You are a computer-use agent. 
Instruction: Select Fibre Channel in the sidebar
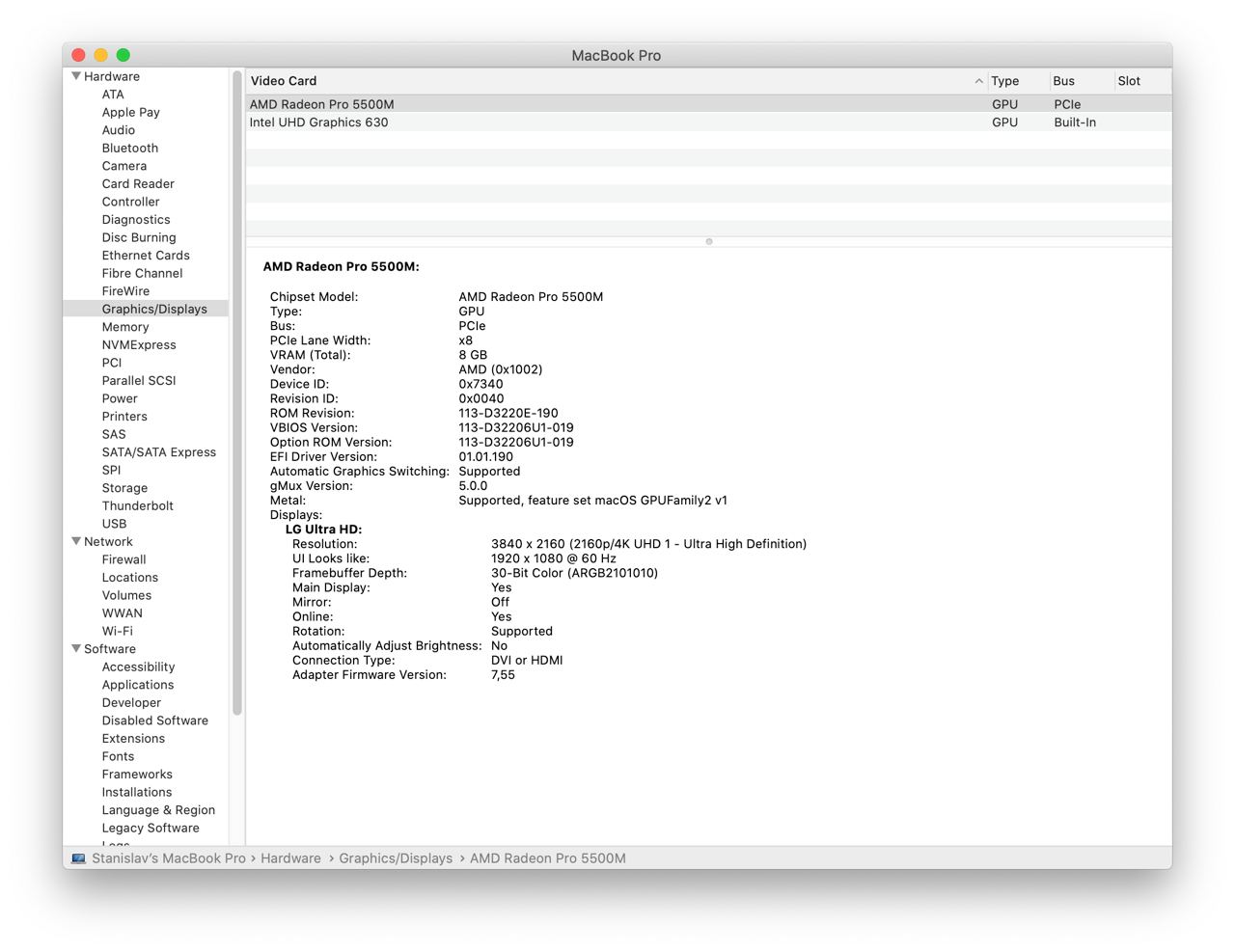[143, 273]
